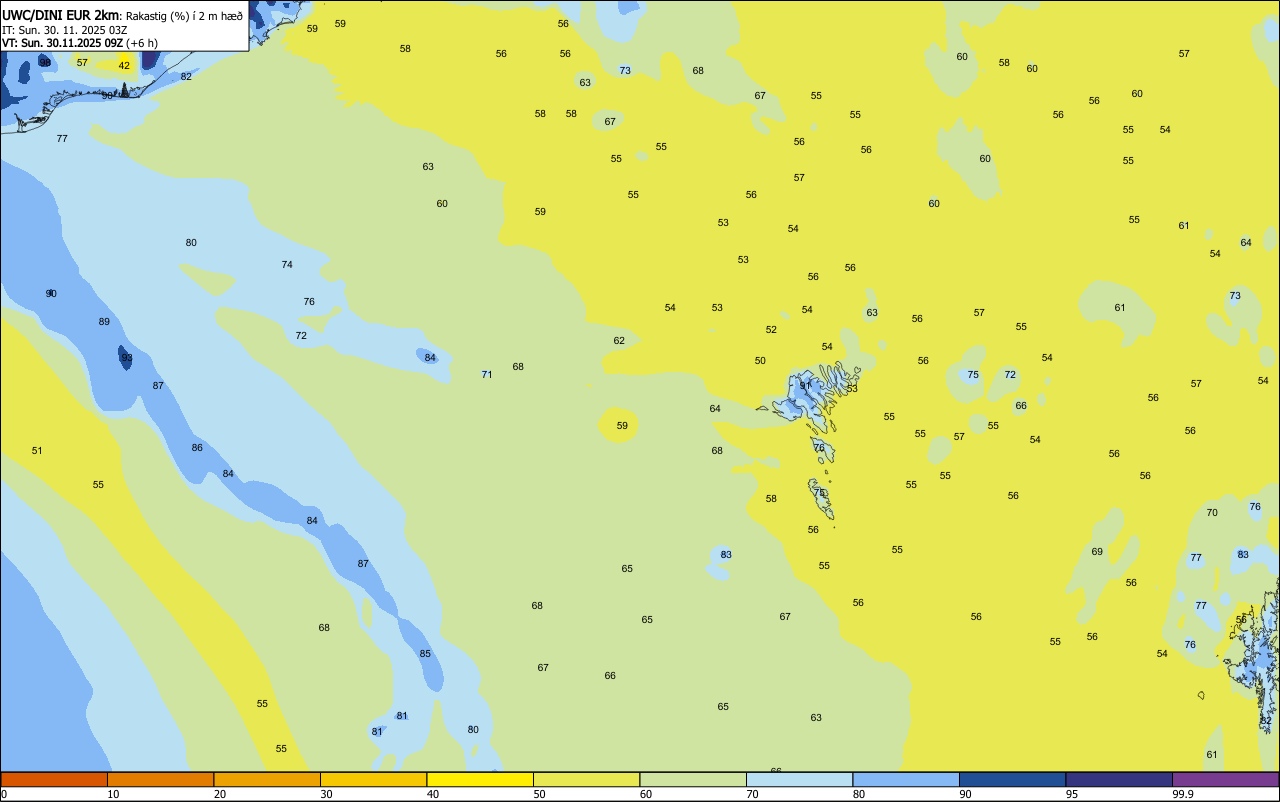Click the dark blue 90–95 legend swatch
1280x802 pixels.
click(1013, 779)
